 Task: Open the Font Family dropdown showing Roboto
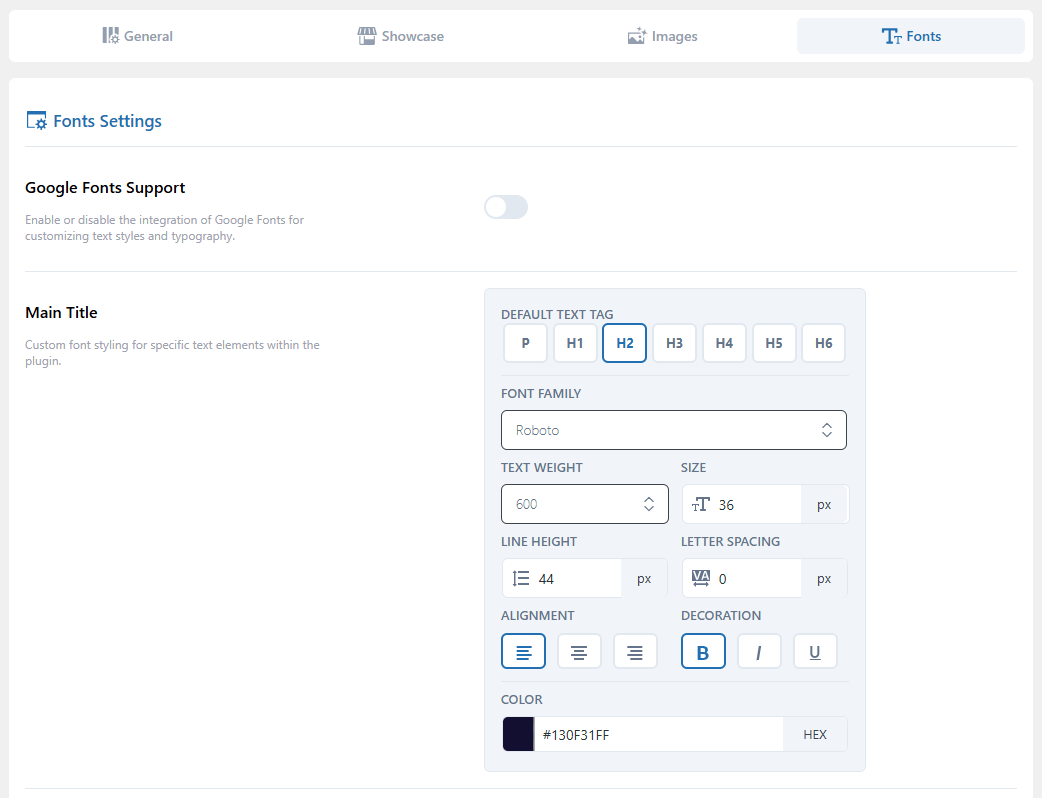[674, 430]
